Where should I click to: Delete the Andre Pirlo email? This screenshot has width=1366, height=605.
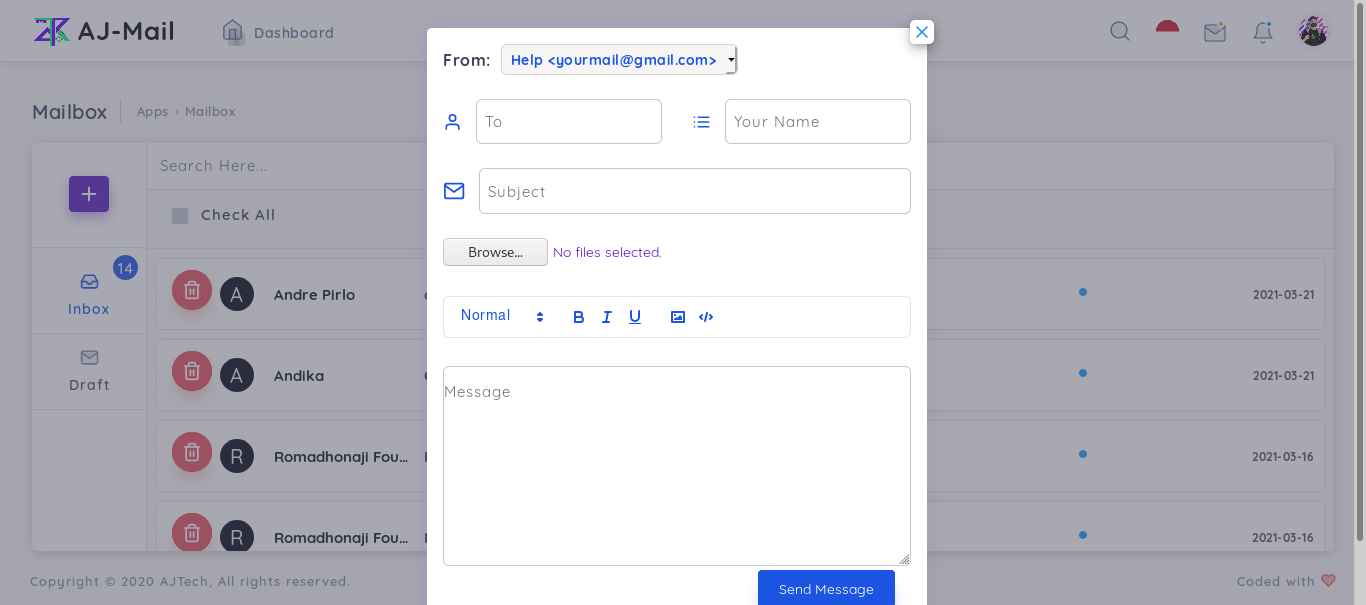click(192, 290)
